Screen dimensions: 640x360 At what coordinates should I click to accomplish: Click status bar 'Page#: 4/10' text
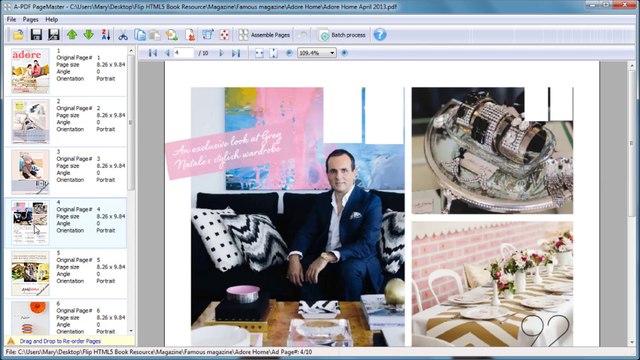tap(296, 352)
